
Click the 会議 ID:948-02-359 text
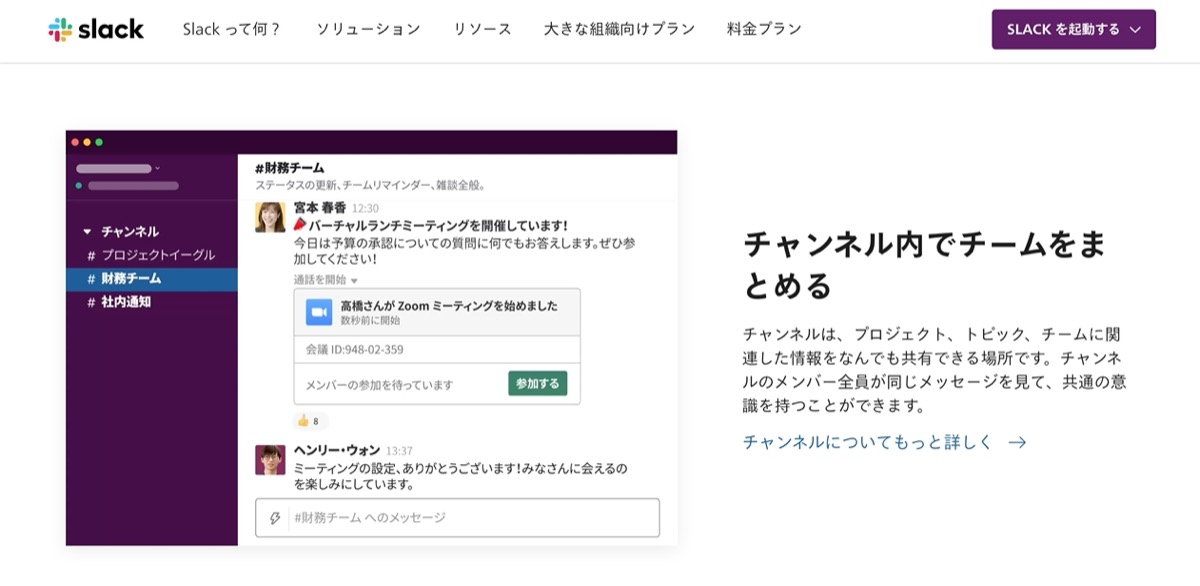click(x=357, y=350)
